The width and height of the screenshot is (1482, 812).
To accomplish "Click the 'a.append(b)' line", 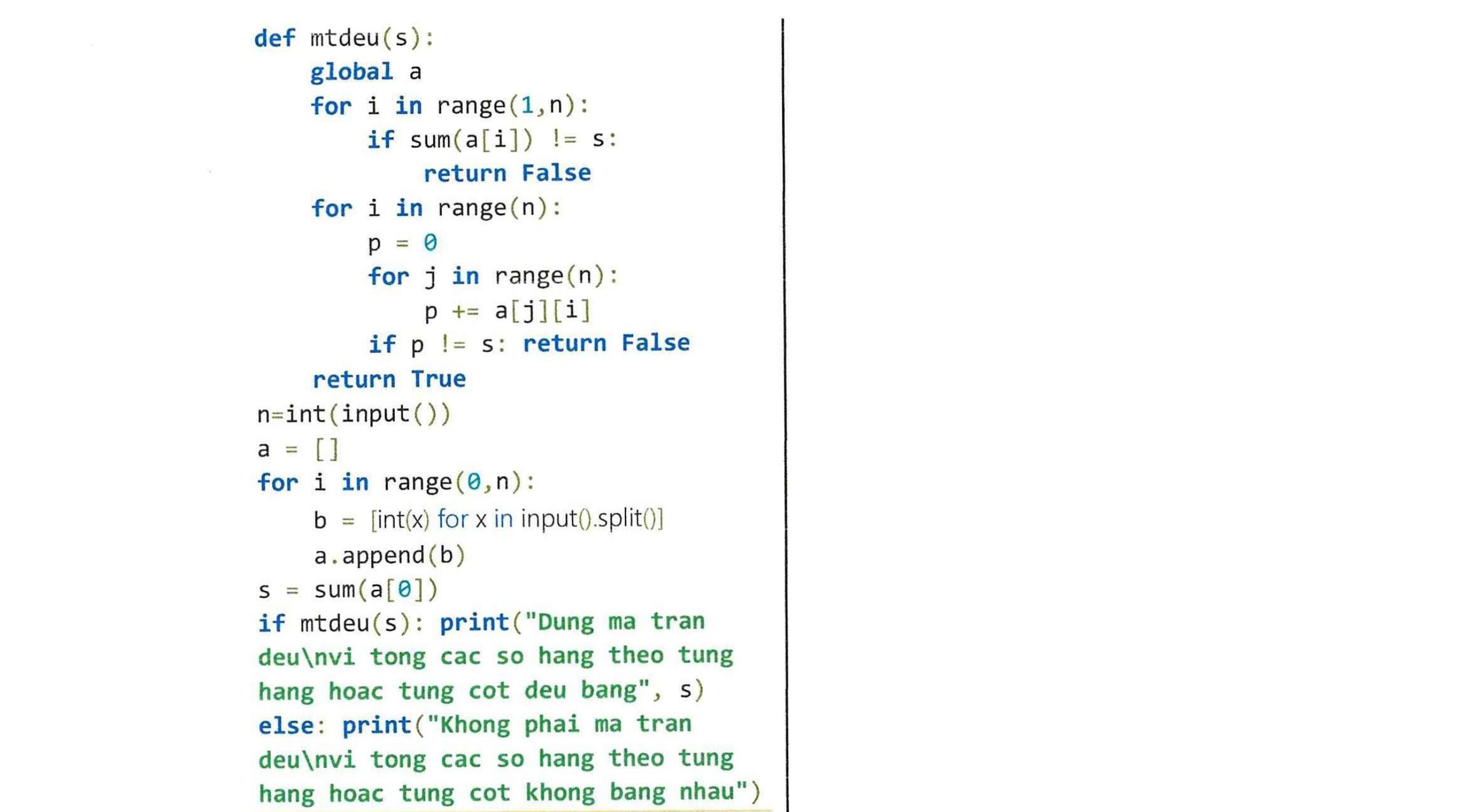I will [390, 556].
